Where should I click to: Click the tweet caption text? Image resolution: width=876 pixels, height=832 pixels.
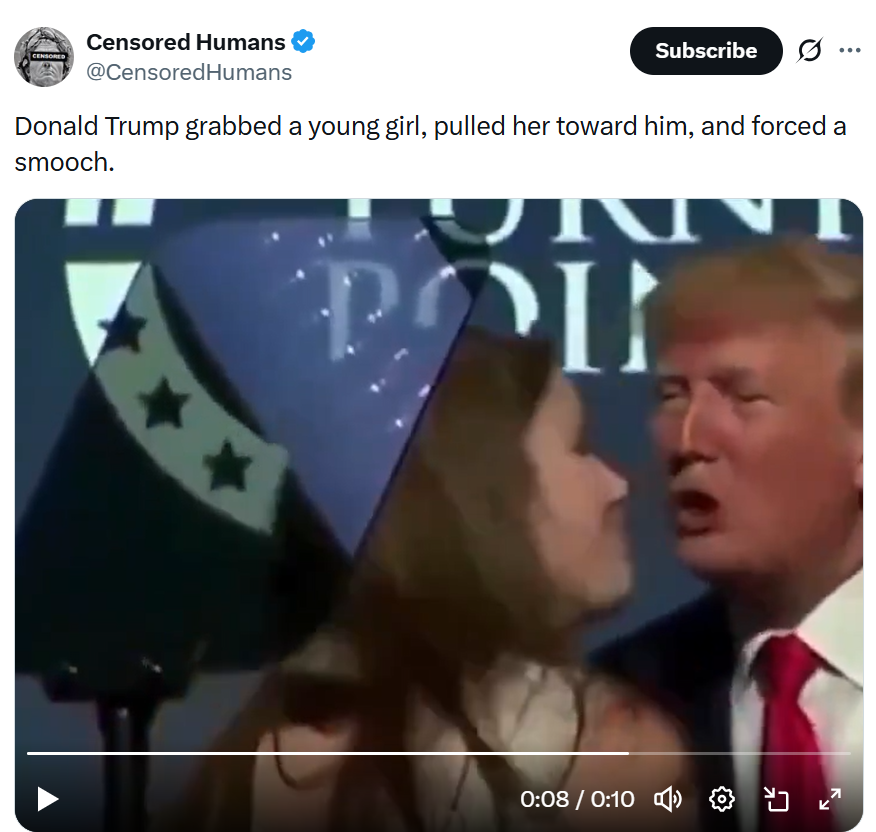coord(430,143)
